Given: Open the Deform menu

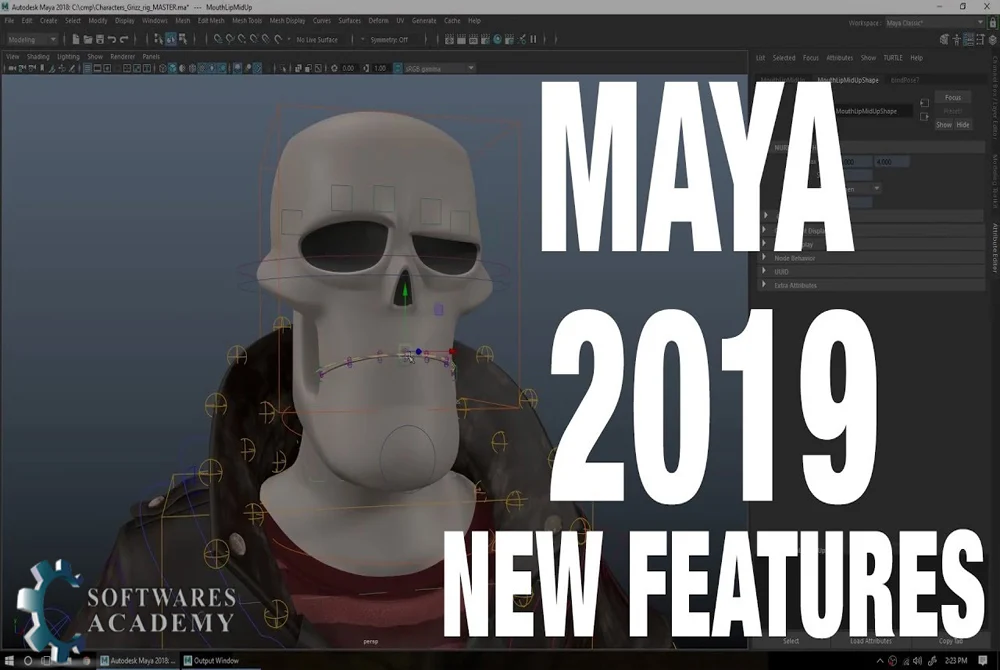Looking at the screenshot, I should [378, 20].
